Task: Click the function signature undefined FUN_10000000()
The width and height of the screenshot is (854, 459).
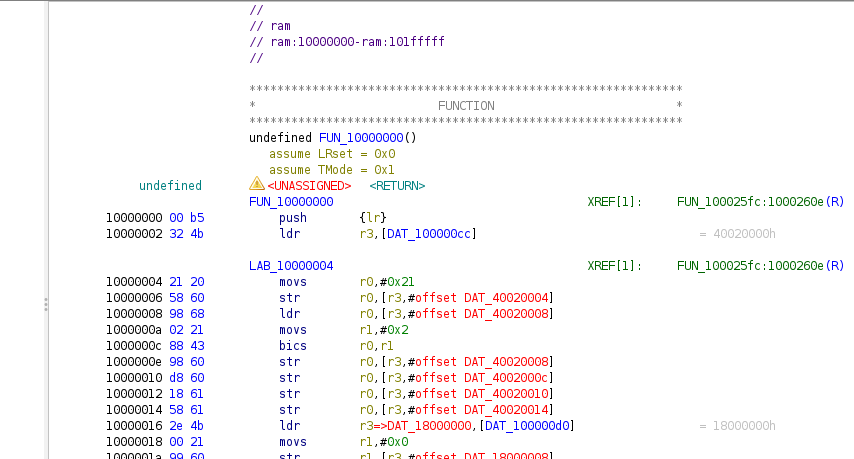Action: pyautogui.click(x=332, y=138)
